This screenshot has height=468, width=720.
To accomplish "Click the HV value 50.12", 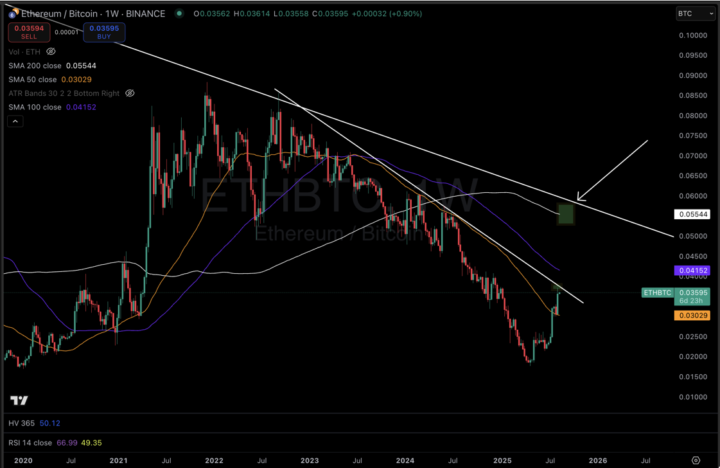I will (50, 423).
